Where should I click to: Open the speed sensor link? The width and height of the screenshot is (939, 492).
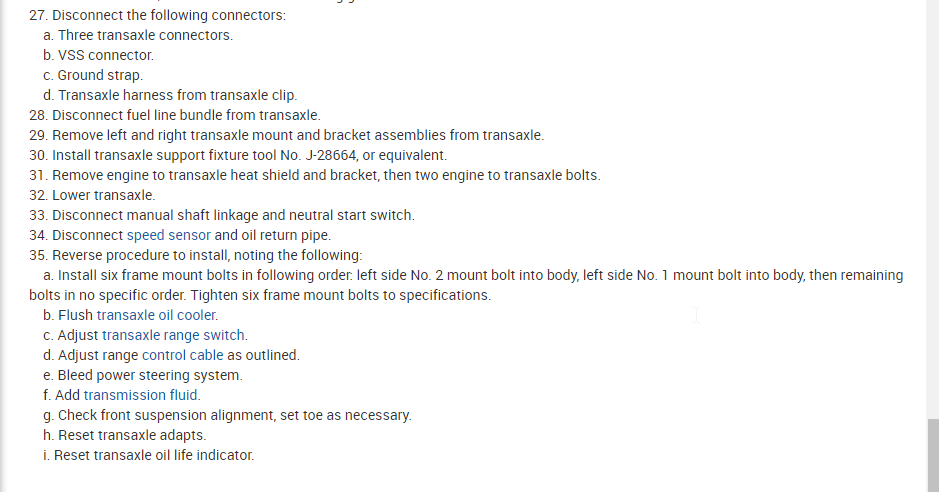(168, 235)
